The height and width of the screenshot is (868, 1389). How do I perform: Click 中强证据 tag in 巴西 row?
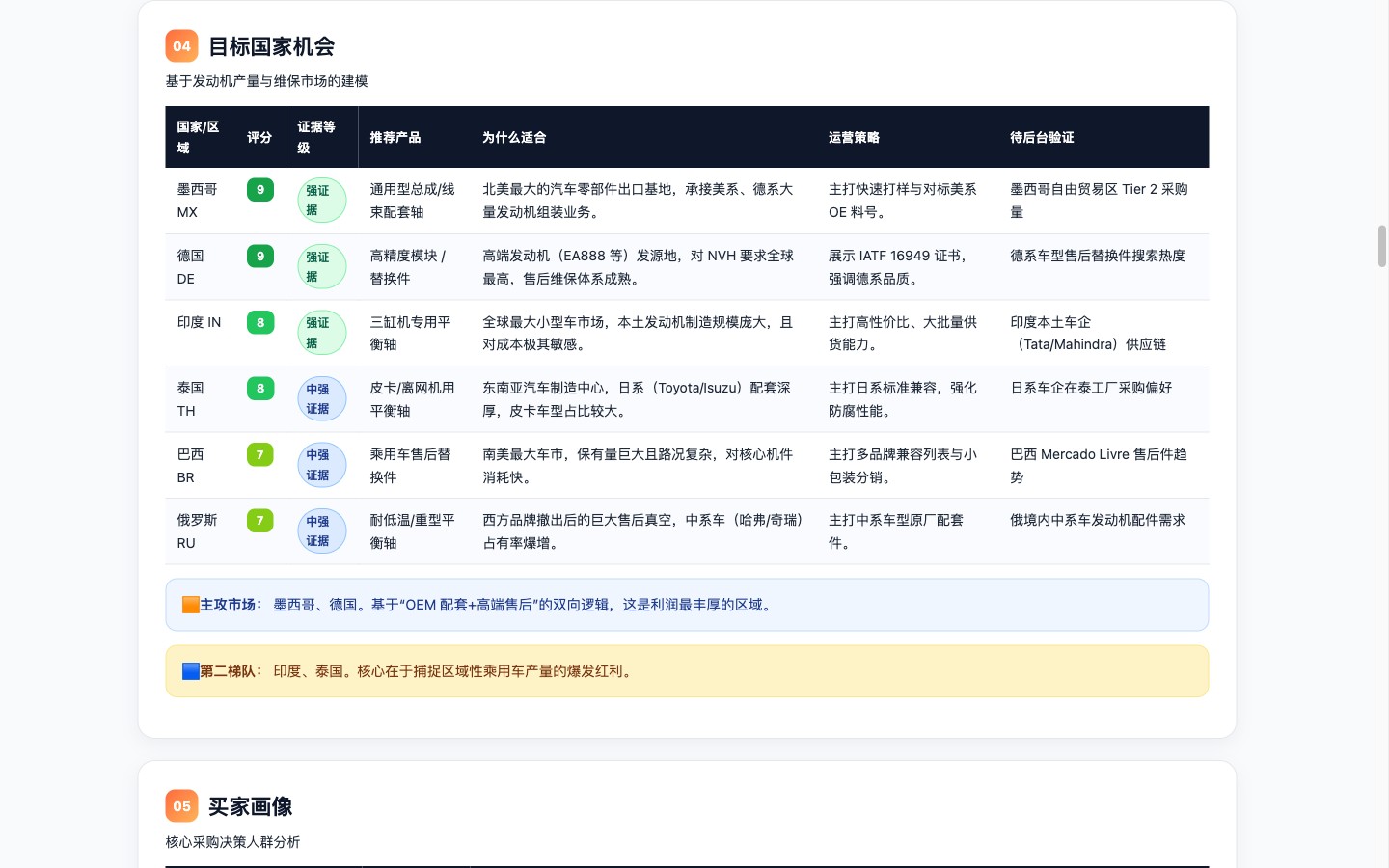pos(321,465)
